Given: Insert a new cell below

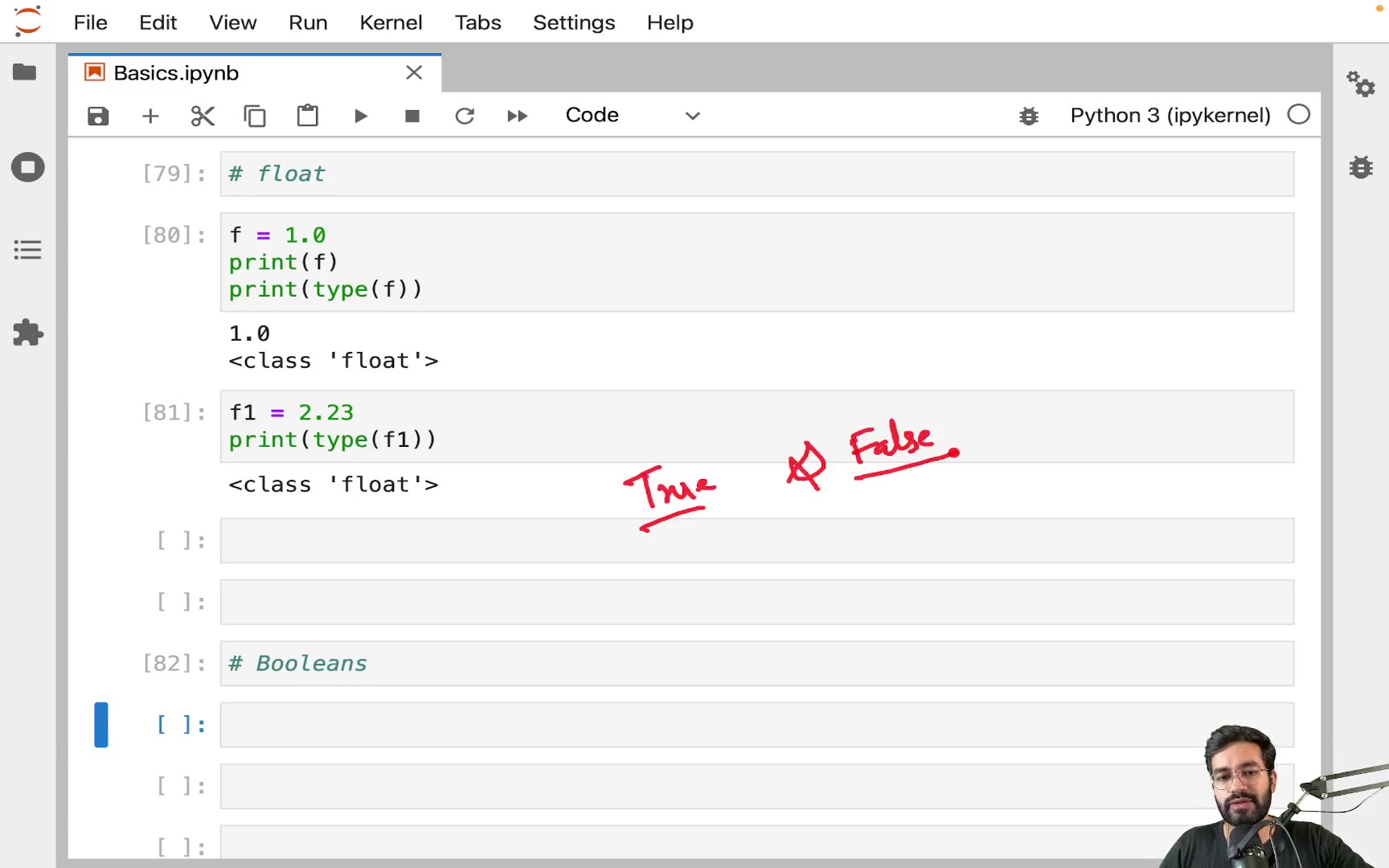Looking at the screenshot, I should [150, 116].
